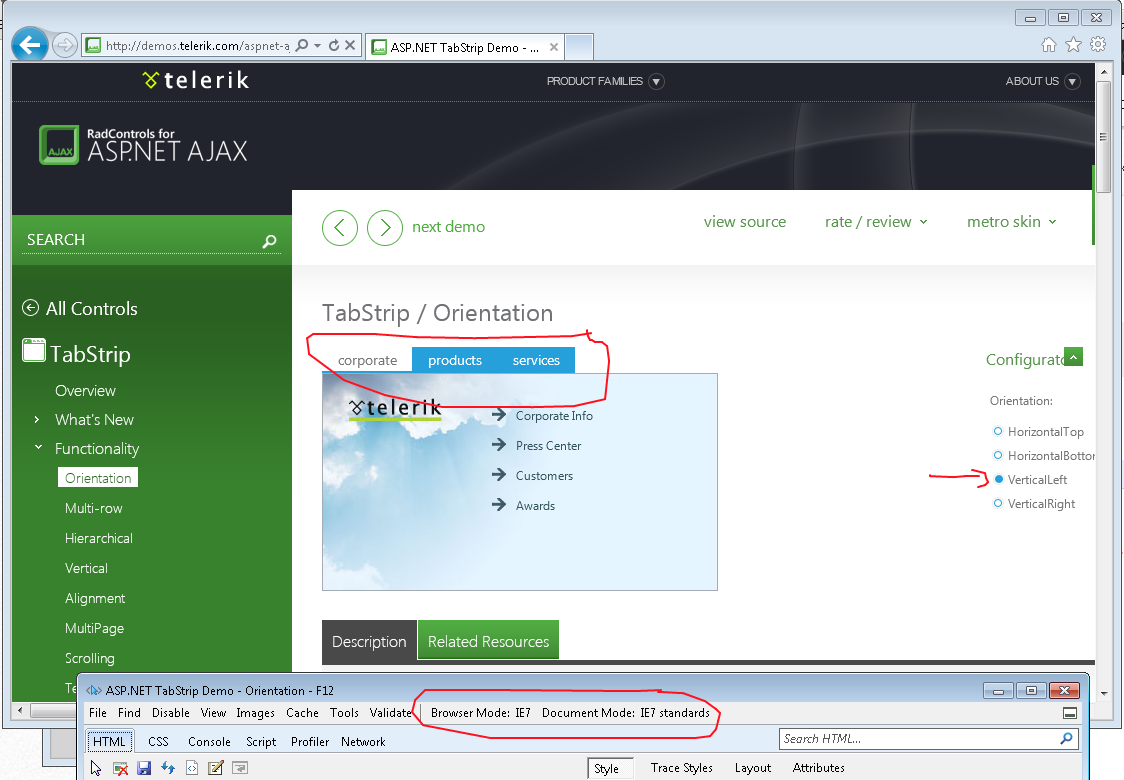Open the Alignment demo
The width and height of the screenshot is (1124, 780).
[x=95, y=598]
